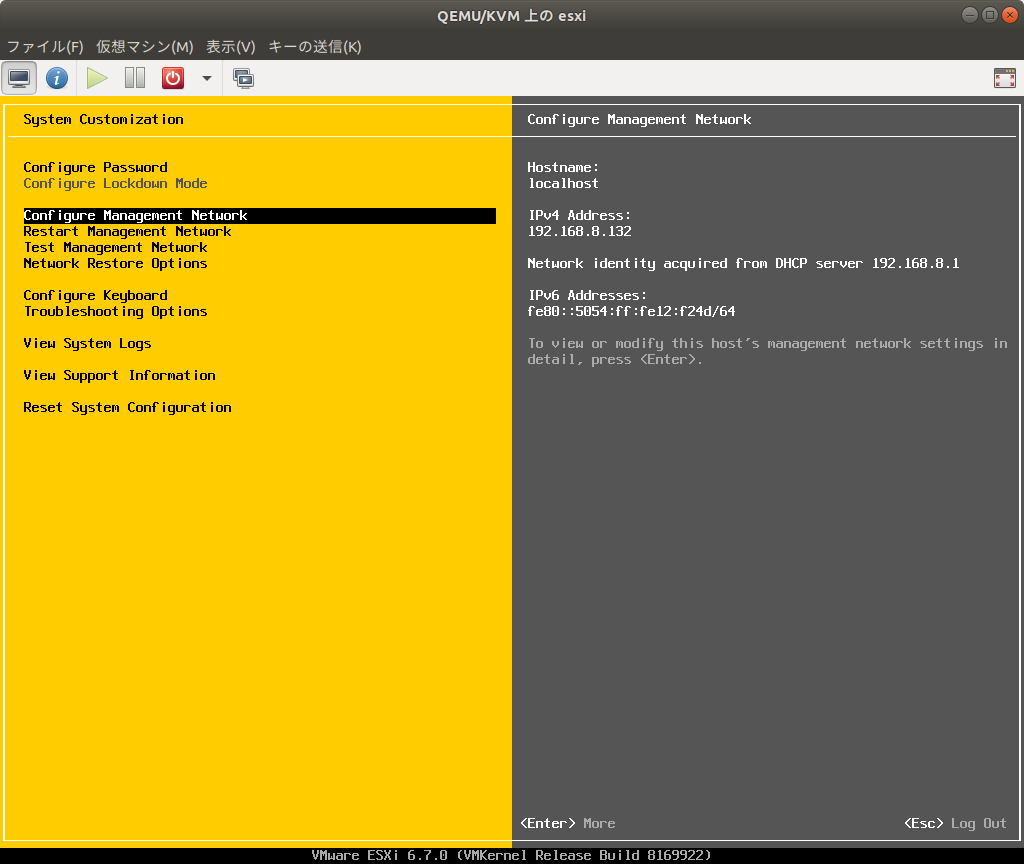This screenshot has height=864, width=1024.
Task: Select Configure Password entry
Action: click(x=95, y=167)
